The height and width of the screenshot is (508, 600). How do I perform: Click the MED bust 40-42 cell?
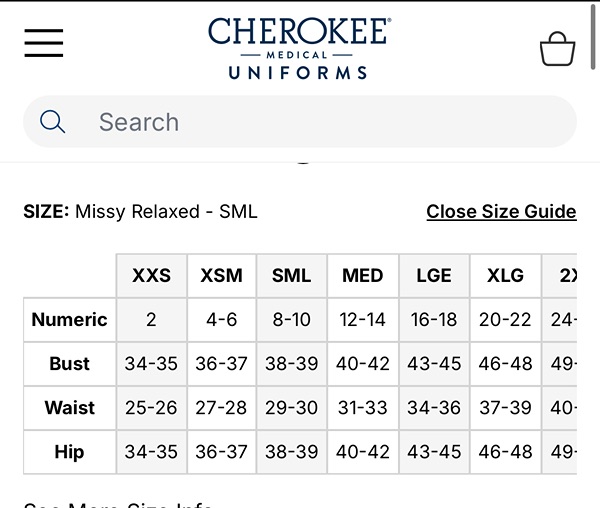click(362, 364)
